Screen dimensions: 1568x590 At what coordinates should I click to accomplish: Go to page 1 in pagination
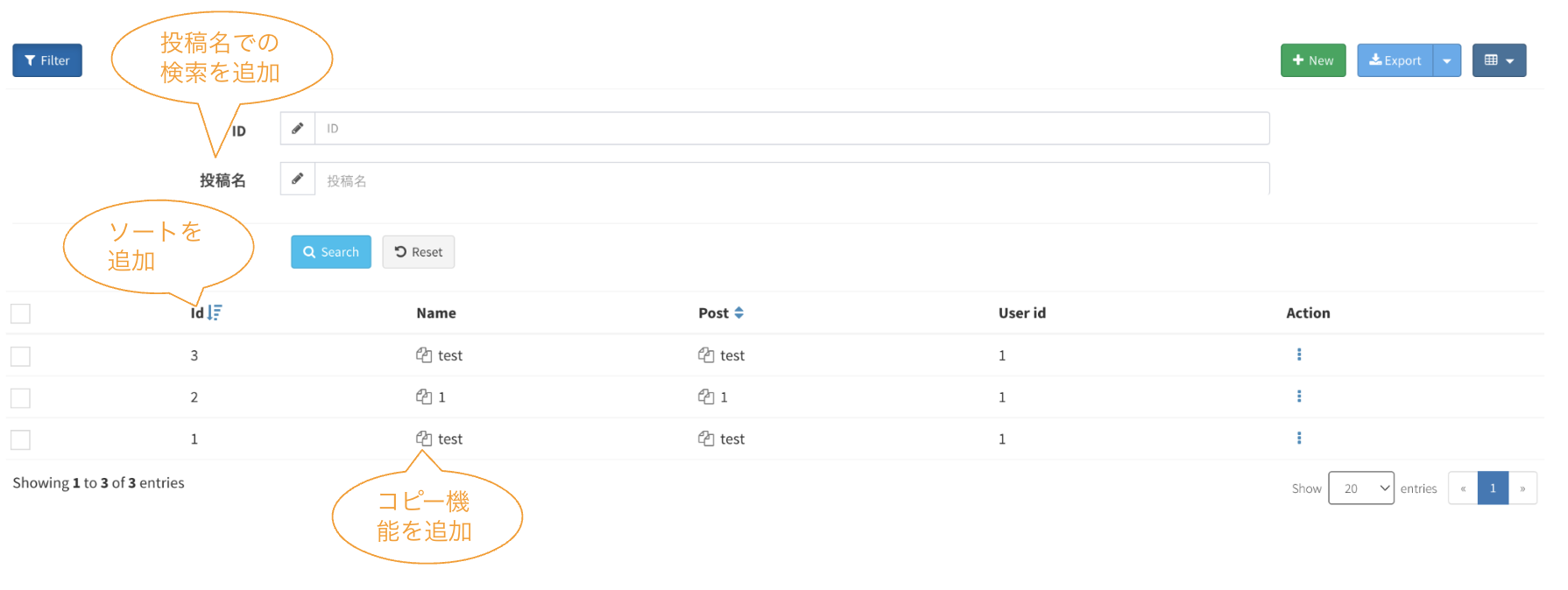point(1493,488)
